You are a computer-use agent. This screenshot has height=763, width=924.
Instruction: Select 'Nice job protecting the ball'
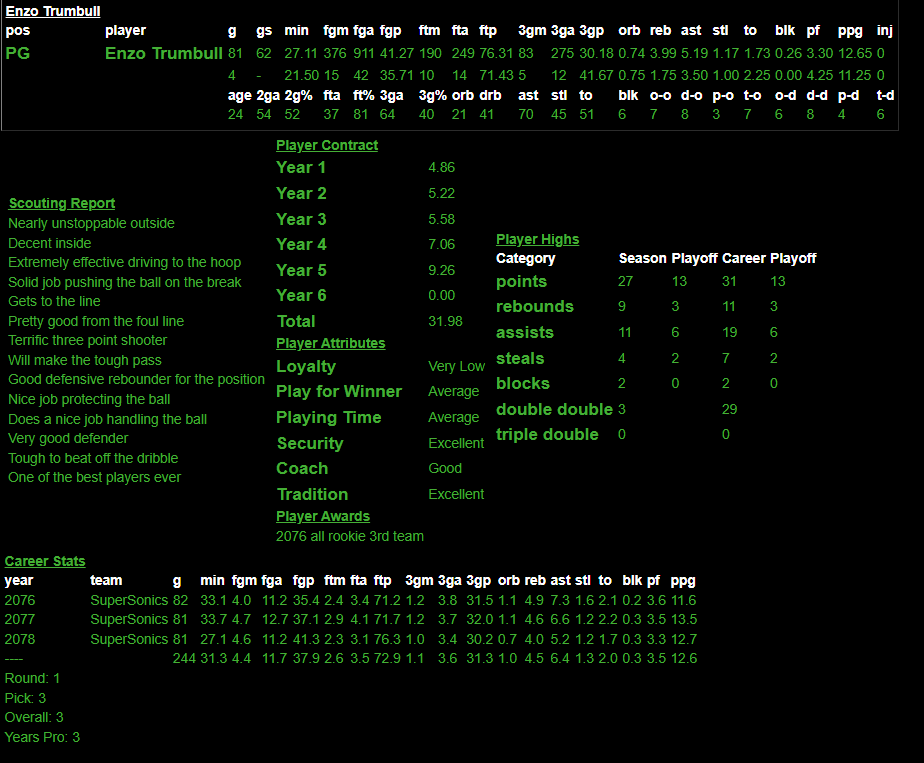[89, 399]
